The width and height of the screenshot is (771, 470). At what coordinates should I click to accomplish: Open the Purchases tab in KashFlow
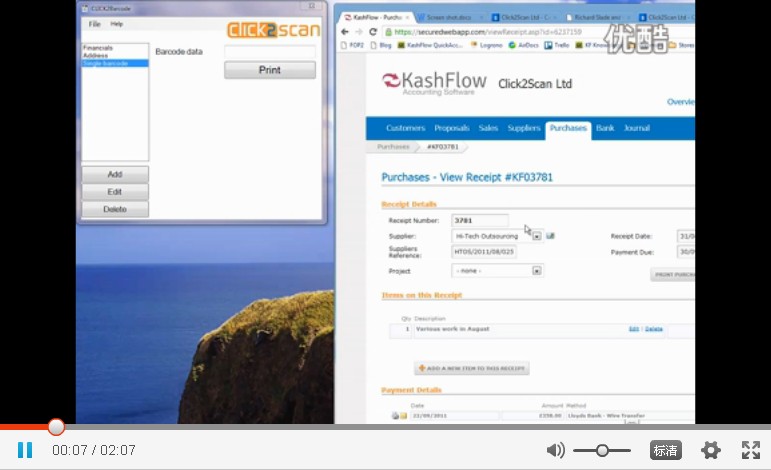point(568,129)
